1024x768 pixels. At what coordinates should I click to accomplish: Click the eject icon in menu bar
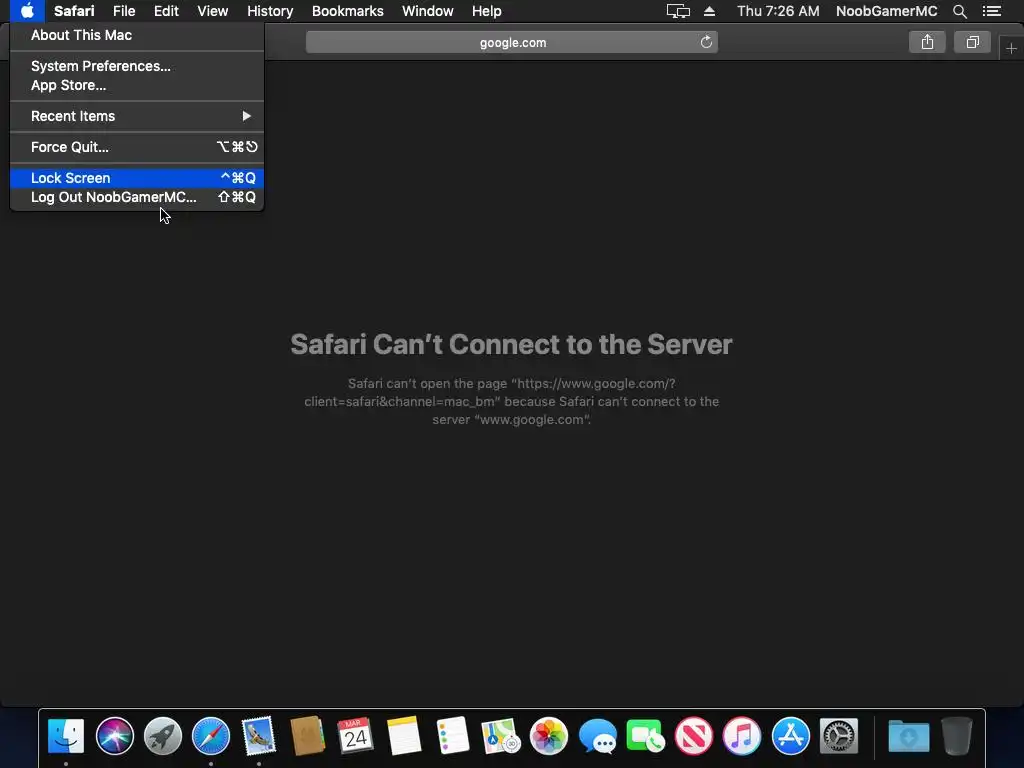(x=709, y=11)
